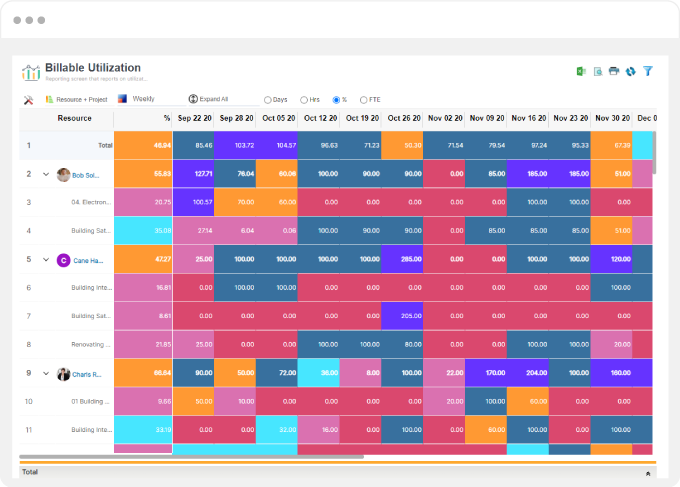The width and height of the screenshot is (680, 487).
Task: Click the Nov 30 20 column header
Action: pyautogui.click(x=611, y=118)
